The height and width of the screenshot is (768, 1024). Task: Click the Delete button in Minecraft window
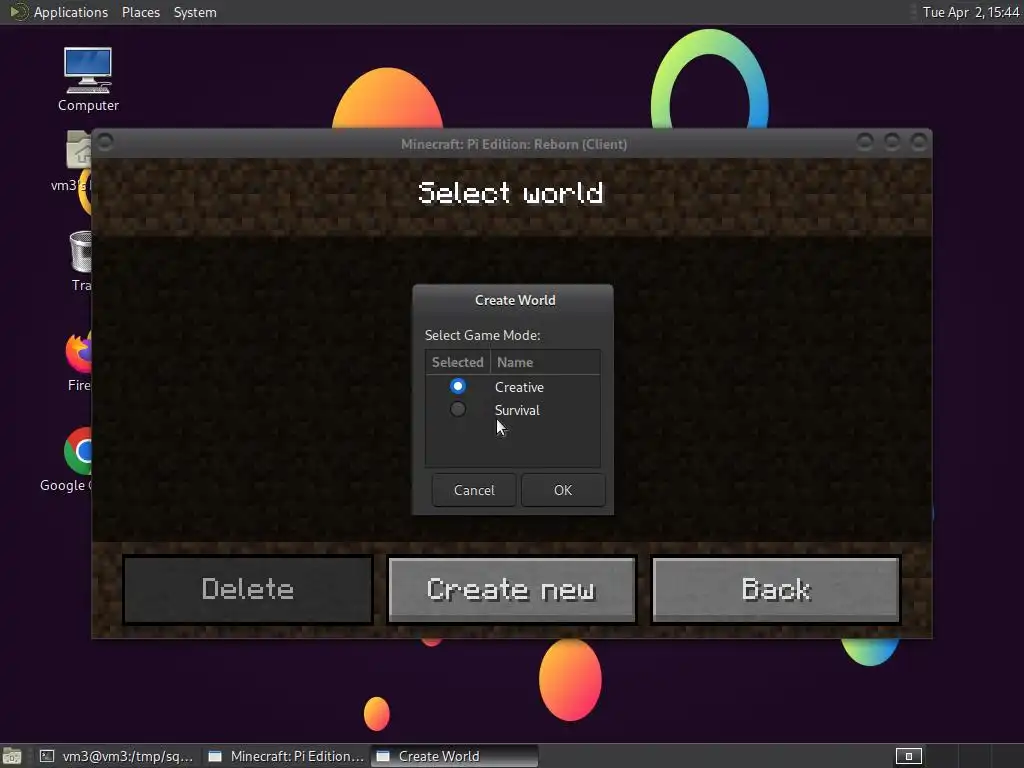(x=248, y=590)
